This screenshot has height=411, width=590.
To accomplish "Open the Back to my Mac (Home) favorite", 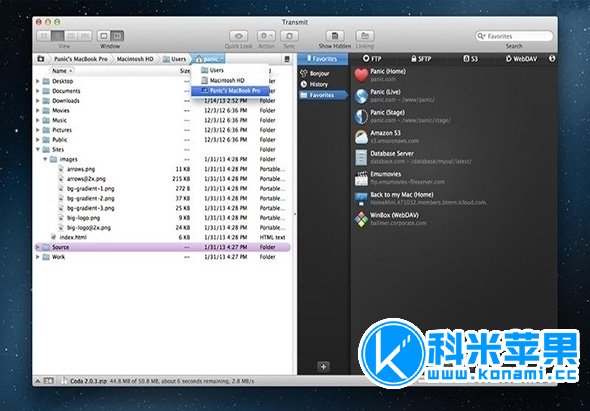I will click(x=453, y=199).
